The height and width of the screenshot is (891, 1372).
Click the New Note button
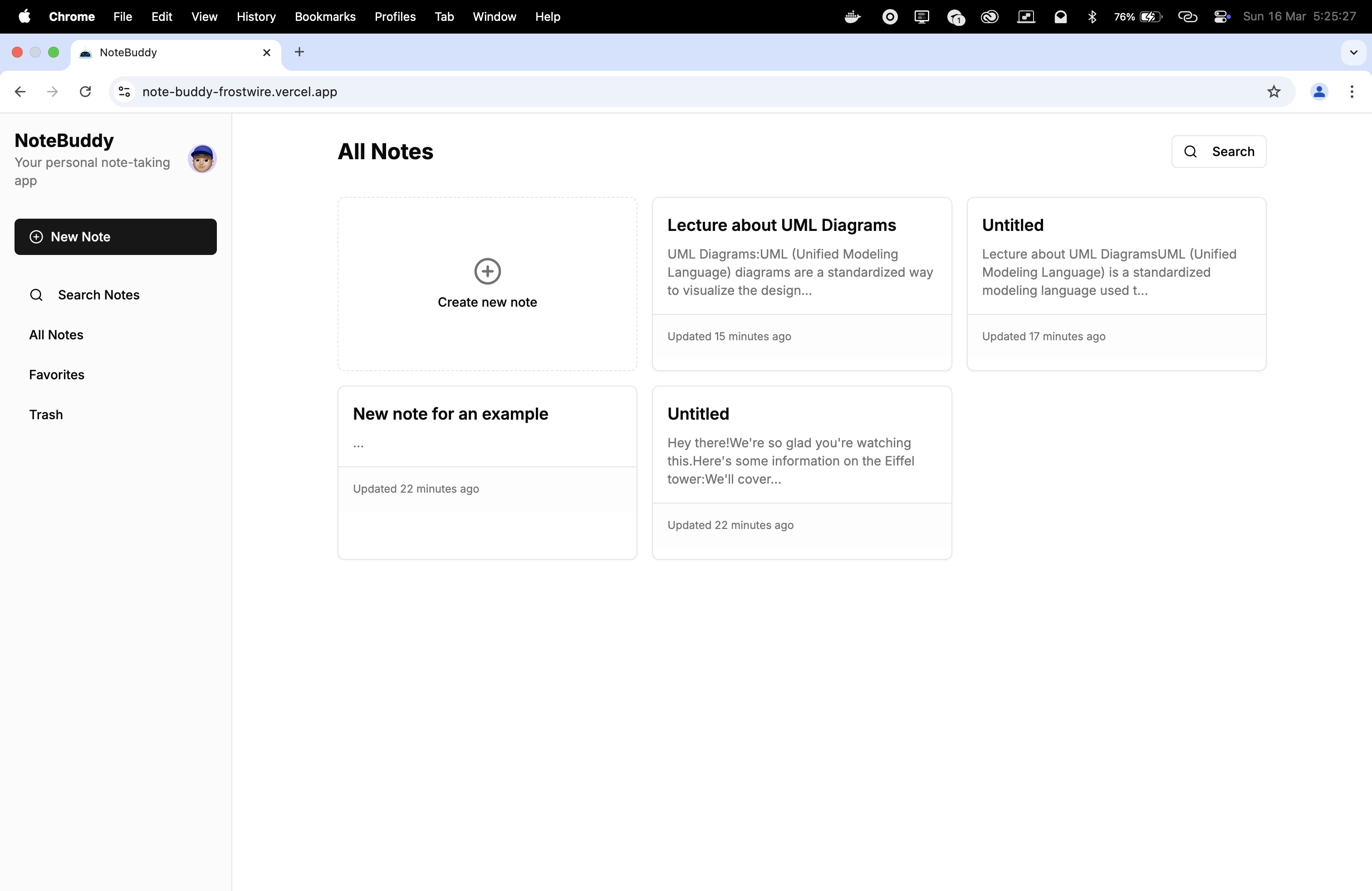[x=115, y=237]
